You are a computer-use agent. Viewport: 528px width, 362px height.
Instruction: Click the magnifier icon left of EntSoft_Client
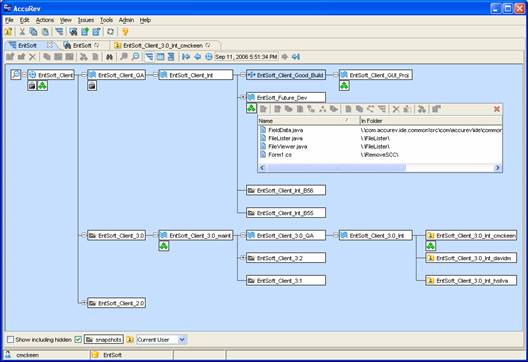(x=15, y=74)
